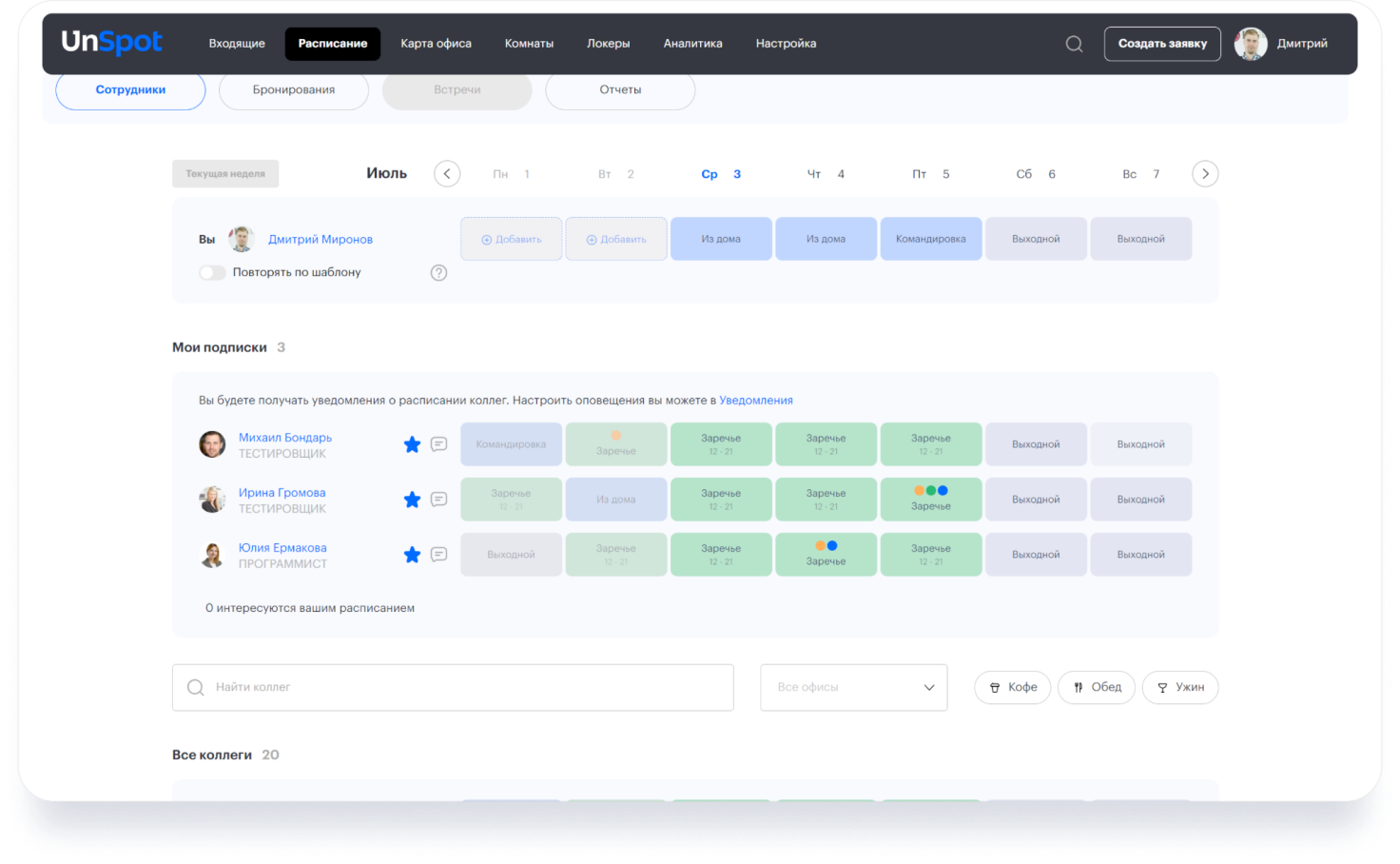Click Добавить for Monday 1
This screenshot has height=864, width=1400.
tap(512, 239)
